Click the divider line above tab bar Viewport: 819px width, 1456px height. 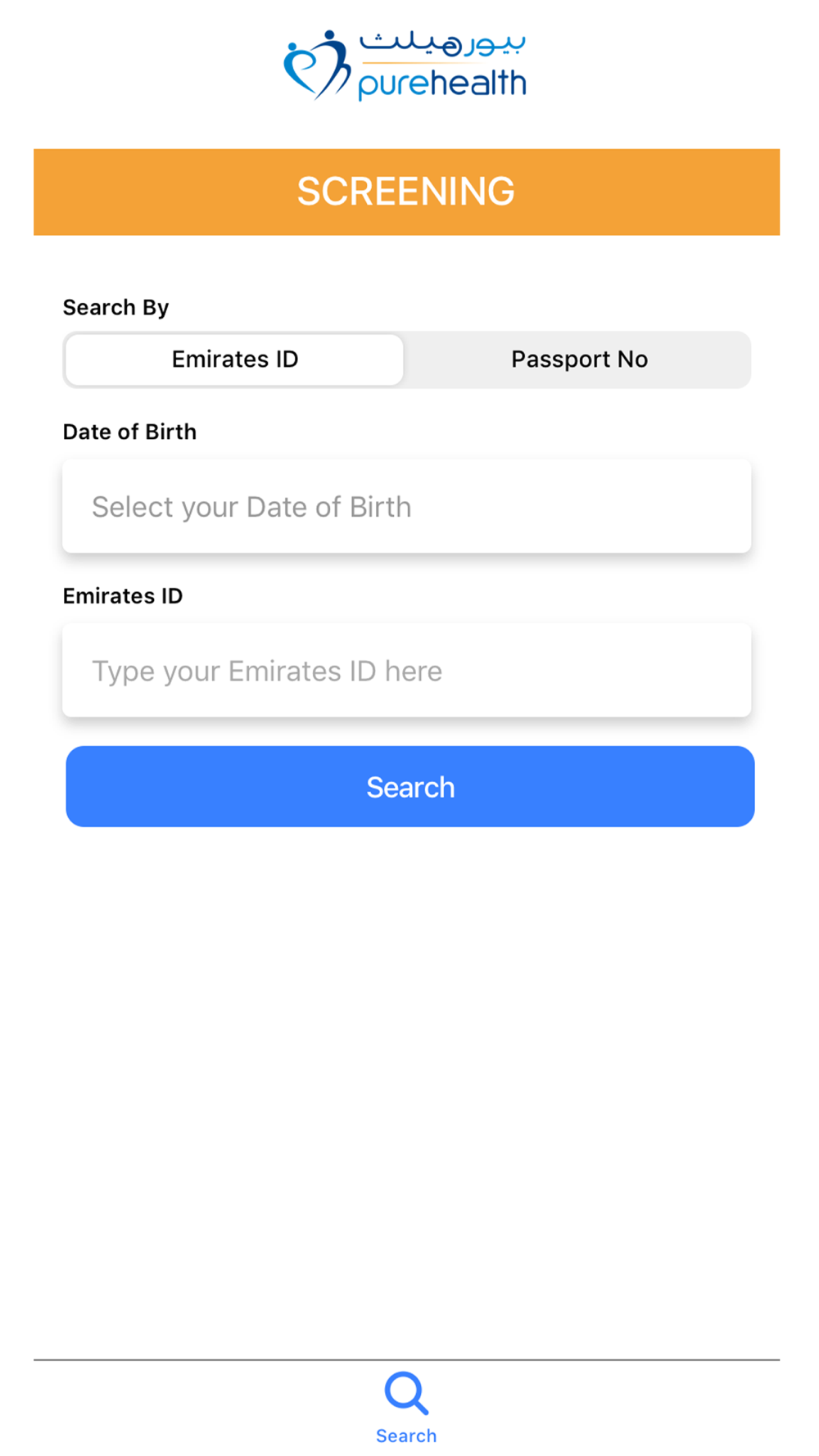click(x=407, y=1360)
